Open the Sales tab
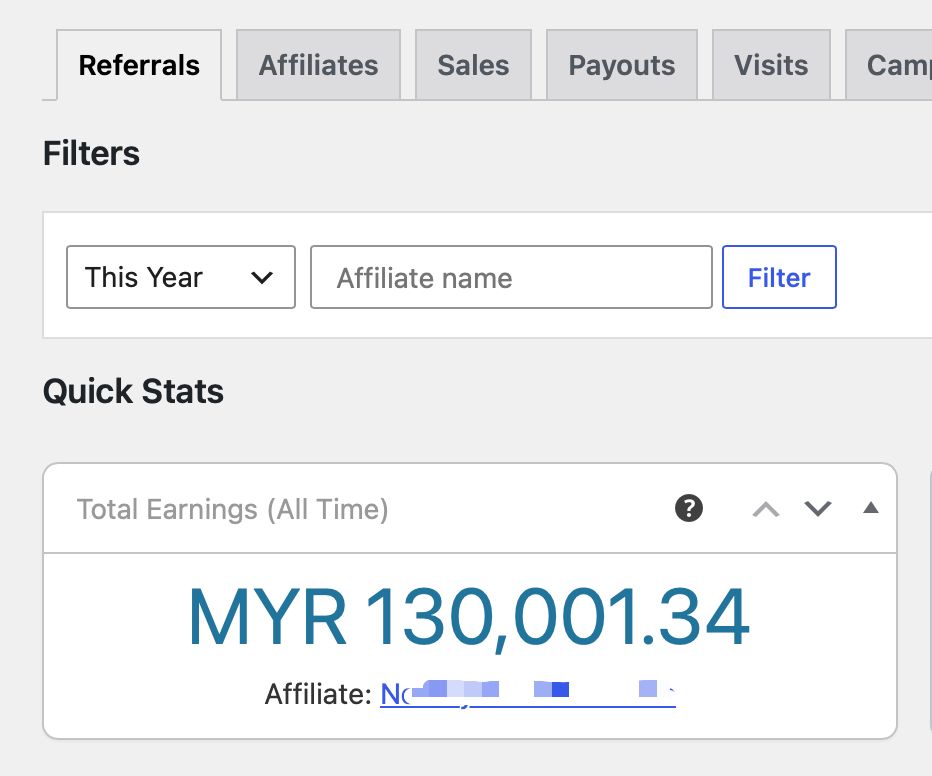This screenshot has height=776, width=932. click(473, 65)
